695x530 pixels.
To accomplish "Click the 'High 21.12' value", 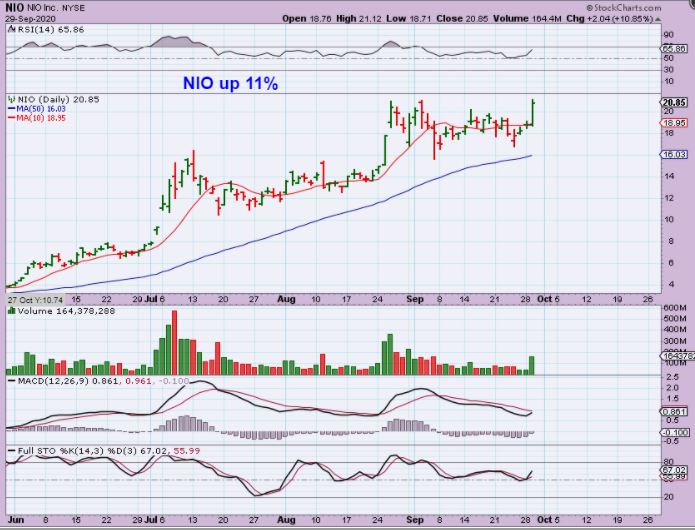I will pos(359,19).
